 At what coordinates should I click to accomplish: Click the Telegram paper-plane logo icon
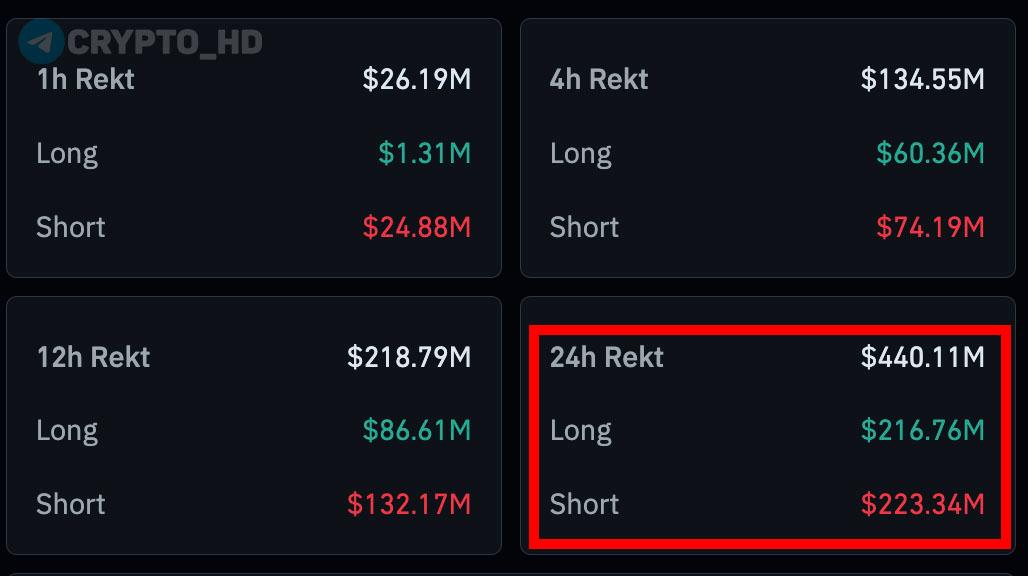pos(41,42)
